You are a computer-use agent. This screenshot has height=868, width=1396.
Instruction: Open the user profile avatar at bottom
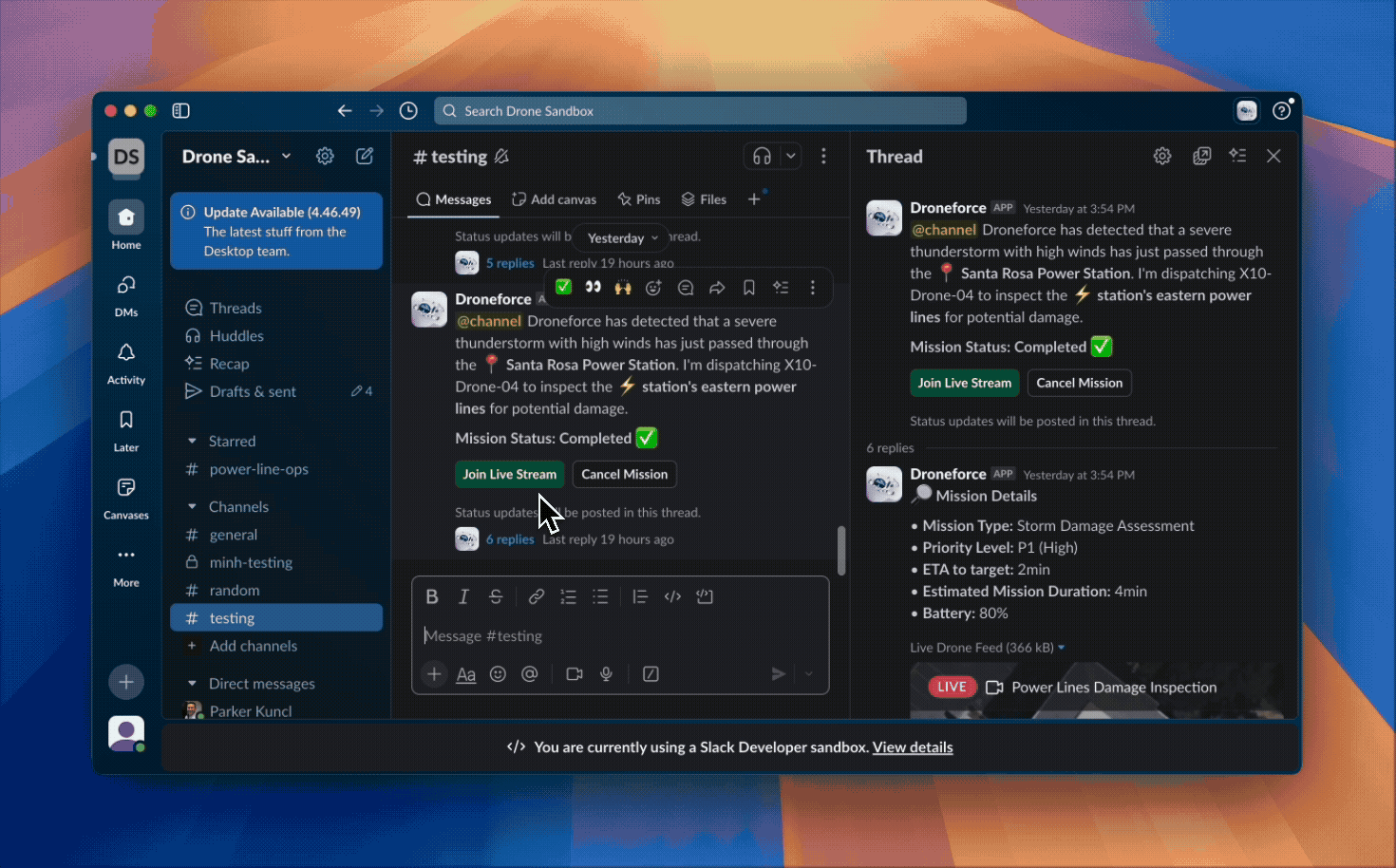pyautogui.click(x=126, y=733)
